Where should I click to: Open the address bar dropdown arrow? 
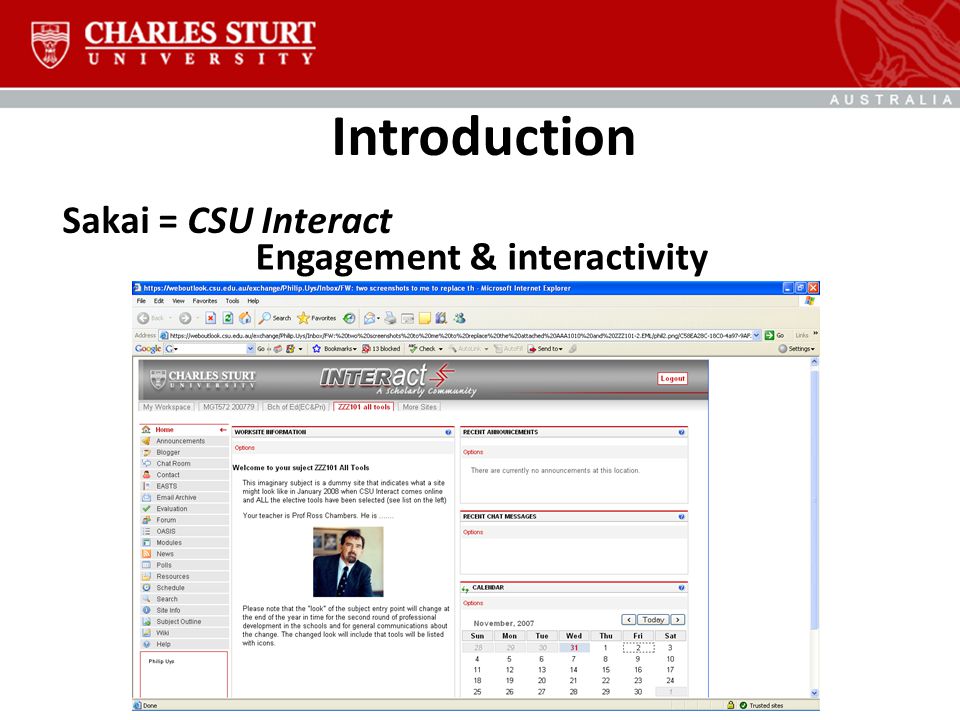tap(757, 336)
